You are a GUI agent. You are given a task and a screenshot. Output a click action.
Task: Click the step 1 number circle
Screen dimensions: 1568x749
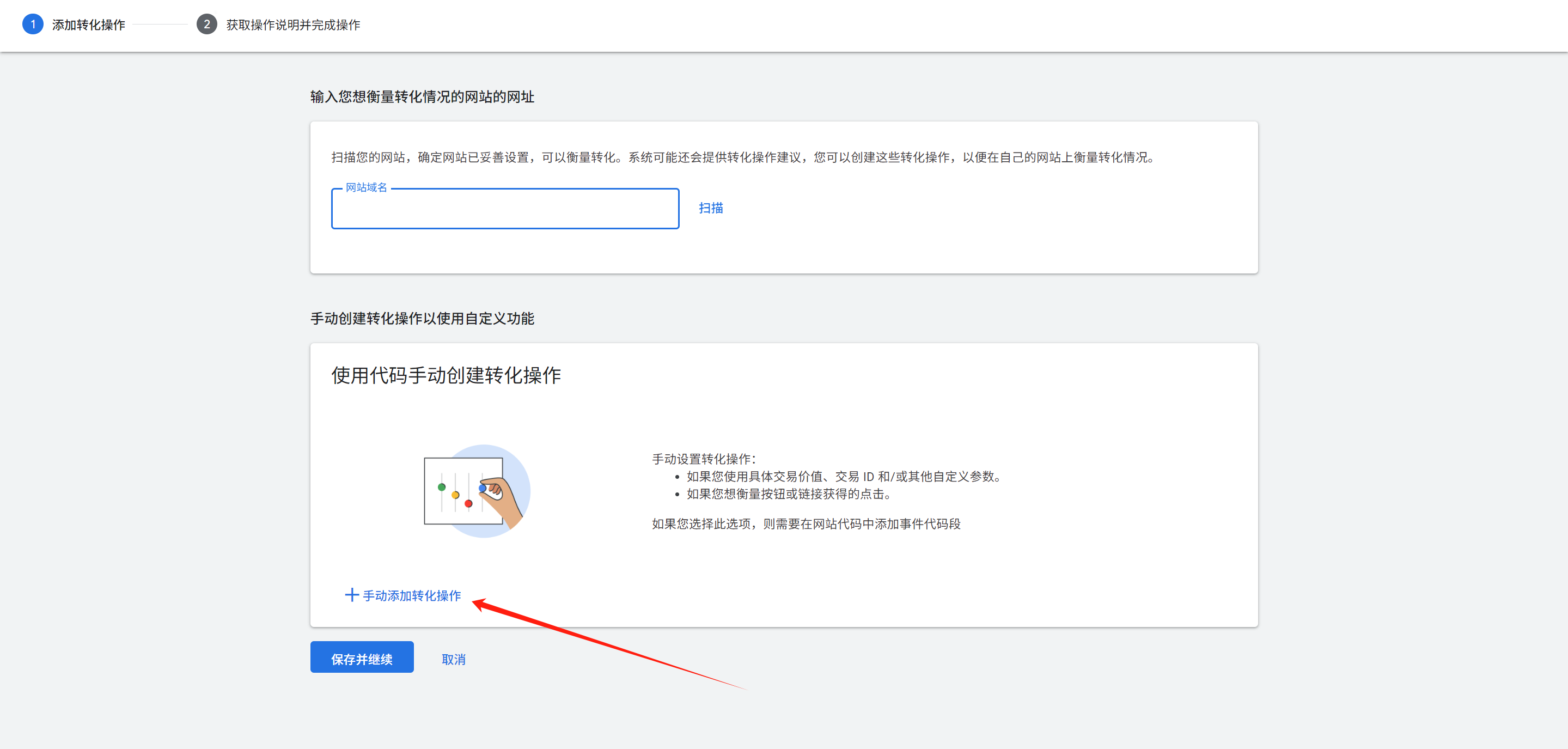(33, 25)
